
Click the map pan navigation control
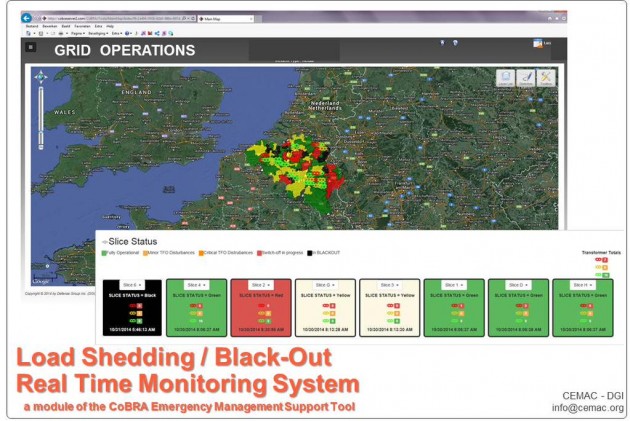tap(40, 77)
